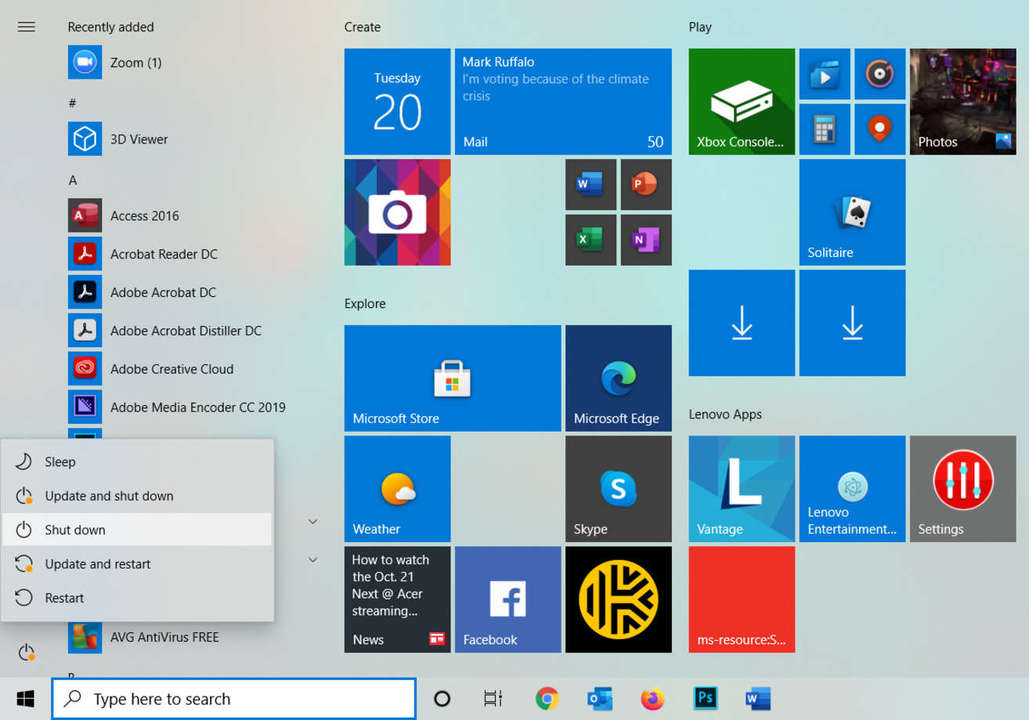This screenshot has width=1029, height=720.
Task: Click the 'Create' group title
Action: pos(362,27)
